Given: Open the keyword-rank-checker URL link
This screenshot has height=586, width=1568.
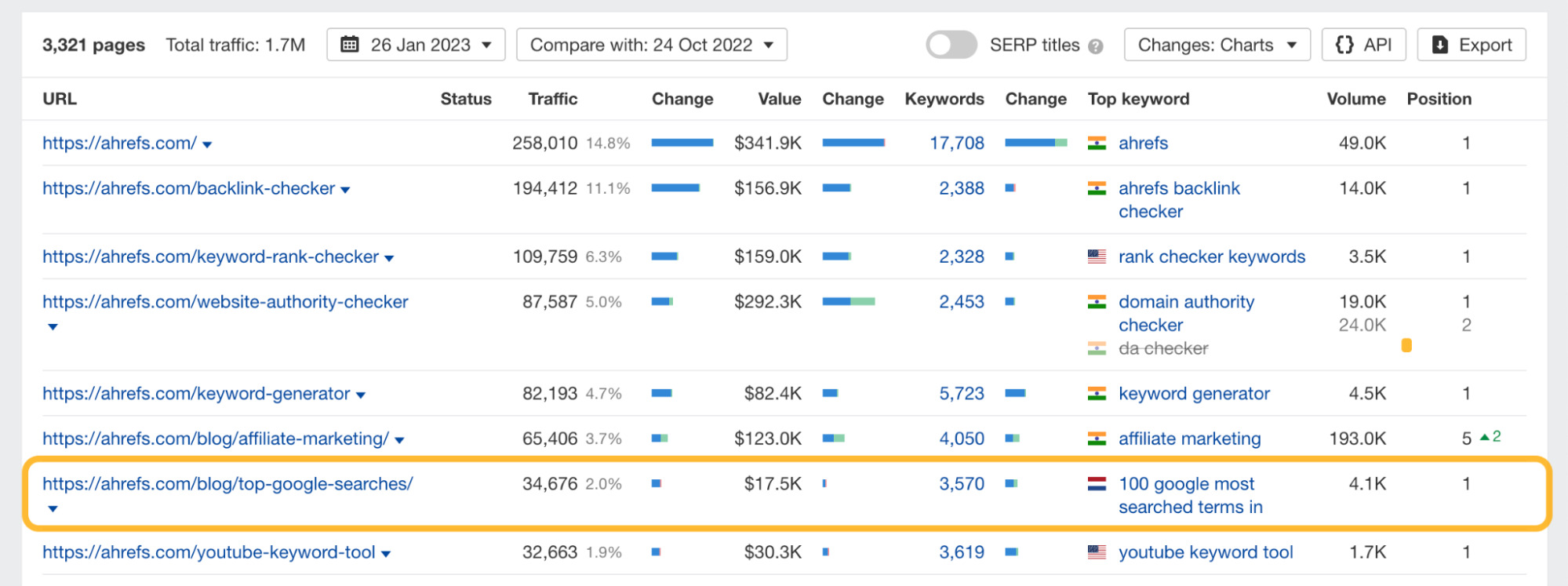Looking at the screenshot, I should pos(211,257).
